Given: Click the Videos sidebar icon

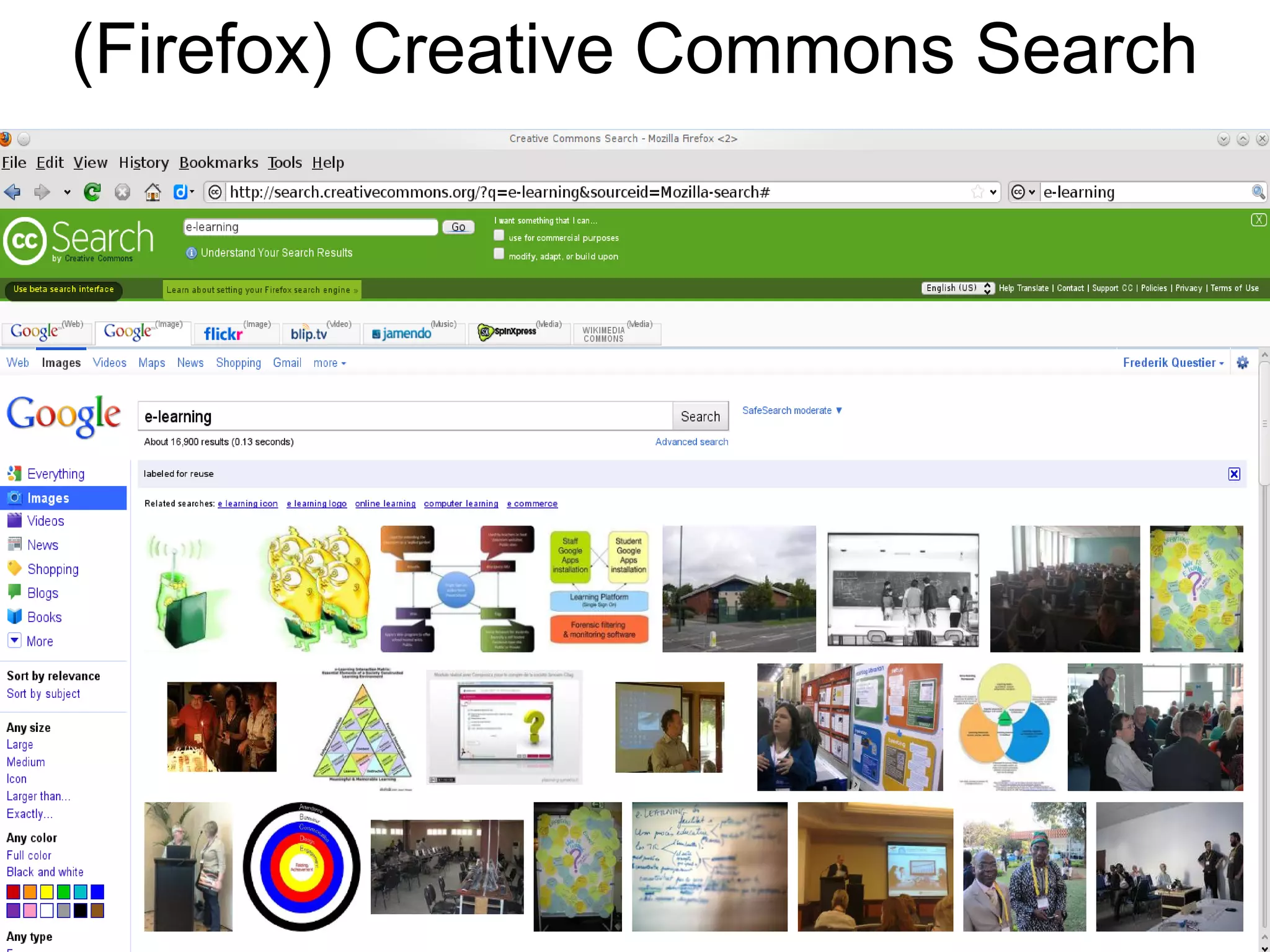Looking at the screenshot, I should click(x=14, y=521).
